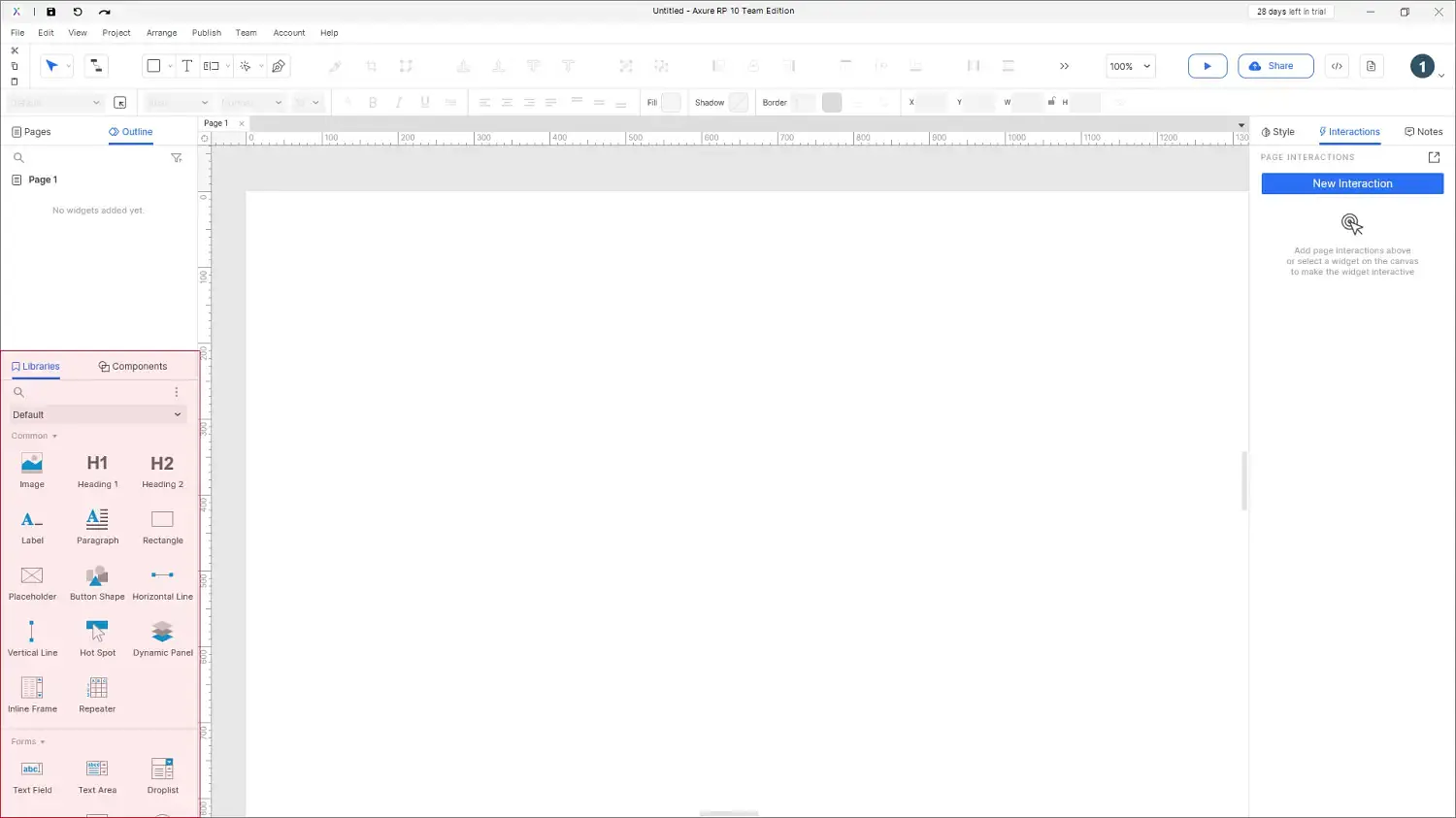Click the New Interaction button
The image size is (1456, 818).
[x=1351, y=183]
